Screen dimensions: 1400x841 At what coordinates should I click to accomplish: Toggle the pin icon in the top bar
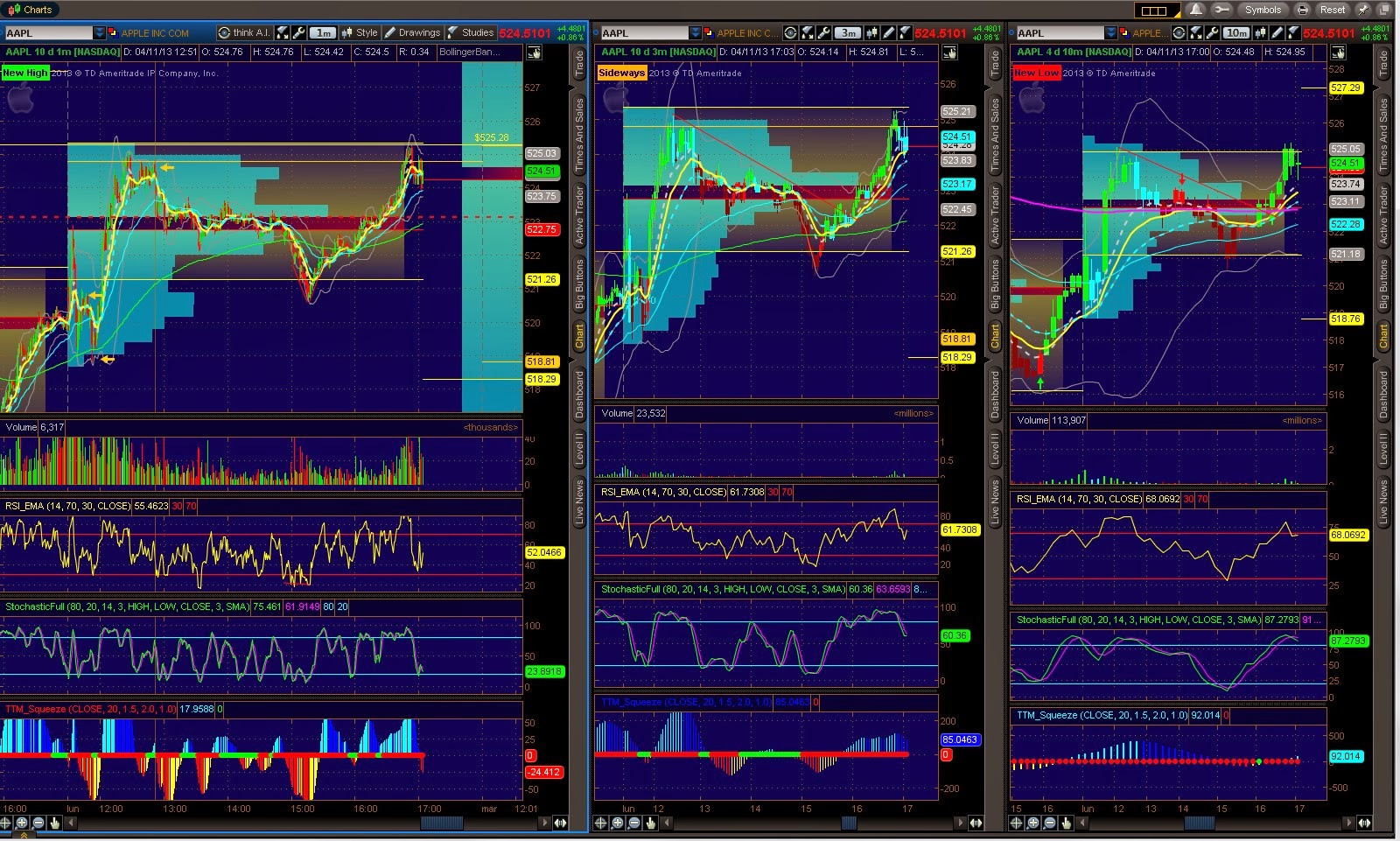pos(1363,10)
